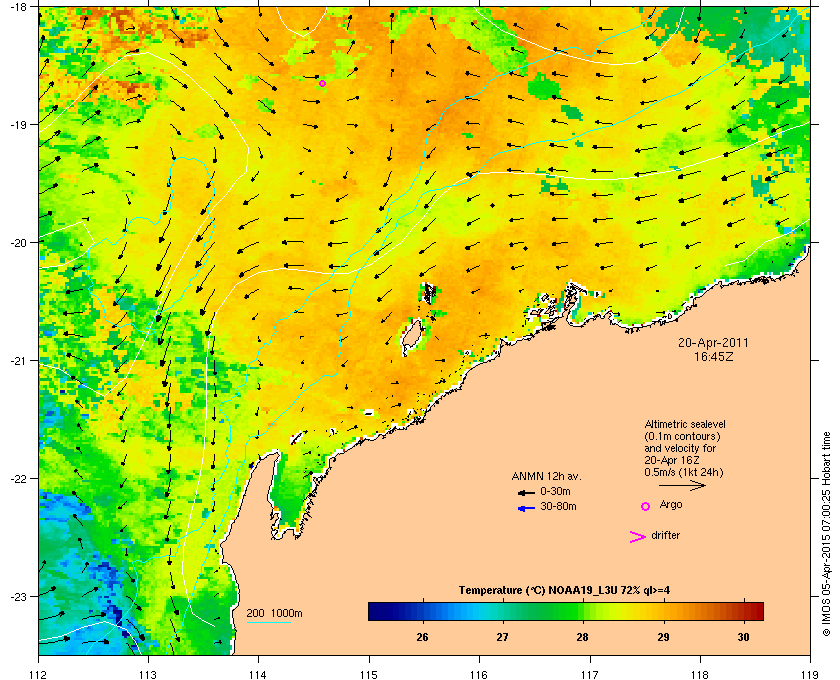
Task: Click the '0-30m' legend text
Action: [x=555, y=491]
